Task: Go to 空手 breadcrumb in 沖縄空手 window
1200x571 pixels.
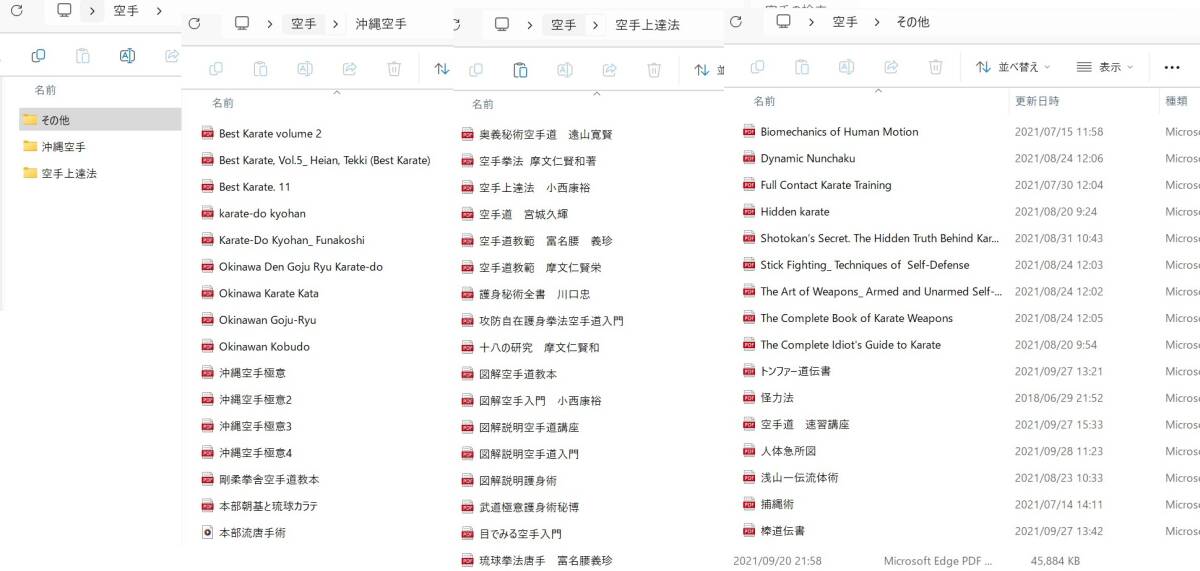Action: pyautogui.click(x=304, y=23)
